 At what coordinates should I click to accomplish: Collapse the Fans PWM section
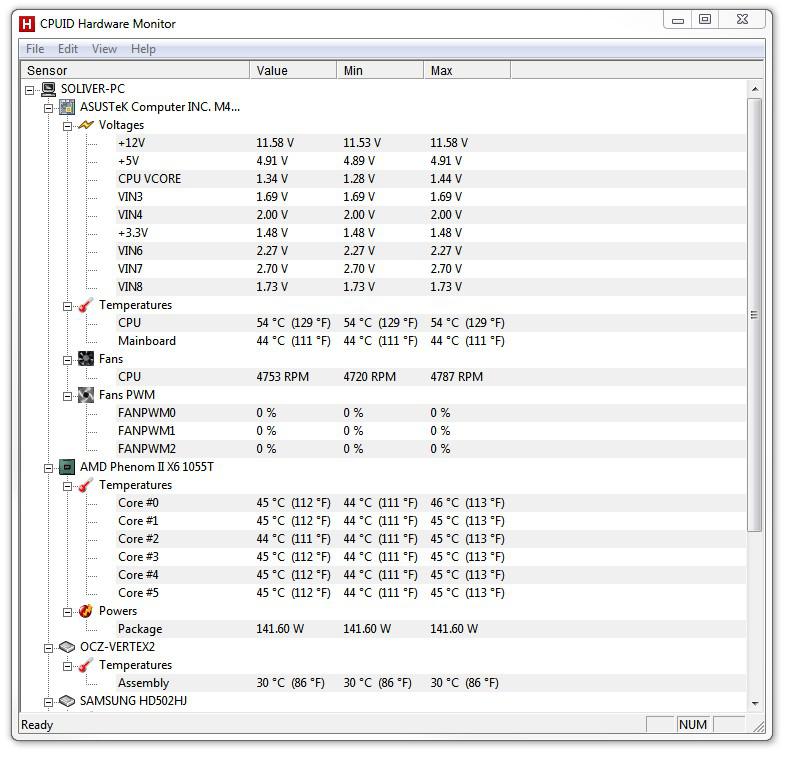(67, 397)
